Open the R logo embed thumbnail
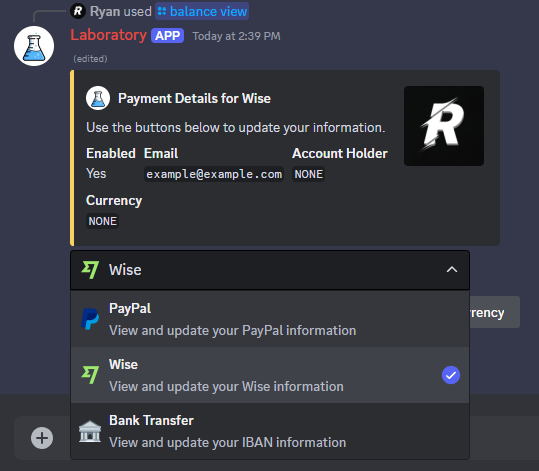Screen dimensions: 539x471 [x=444, y=126]
